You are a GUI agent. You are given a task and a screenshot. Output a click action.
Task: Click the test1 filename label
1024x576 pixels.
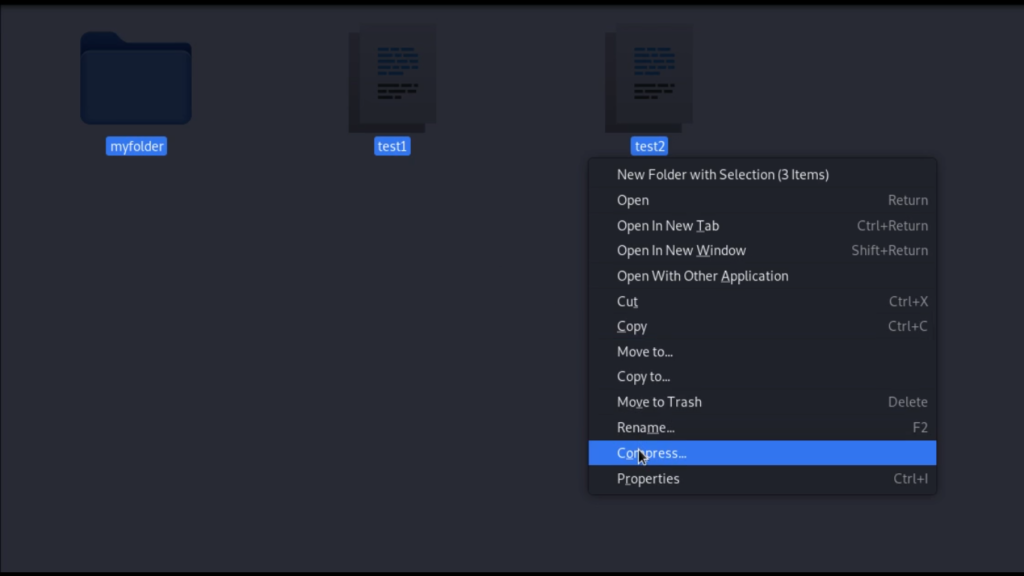click(x=391, y=146)
